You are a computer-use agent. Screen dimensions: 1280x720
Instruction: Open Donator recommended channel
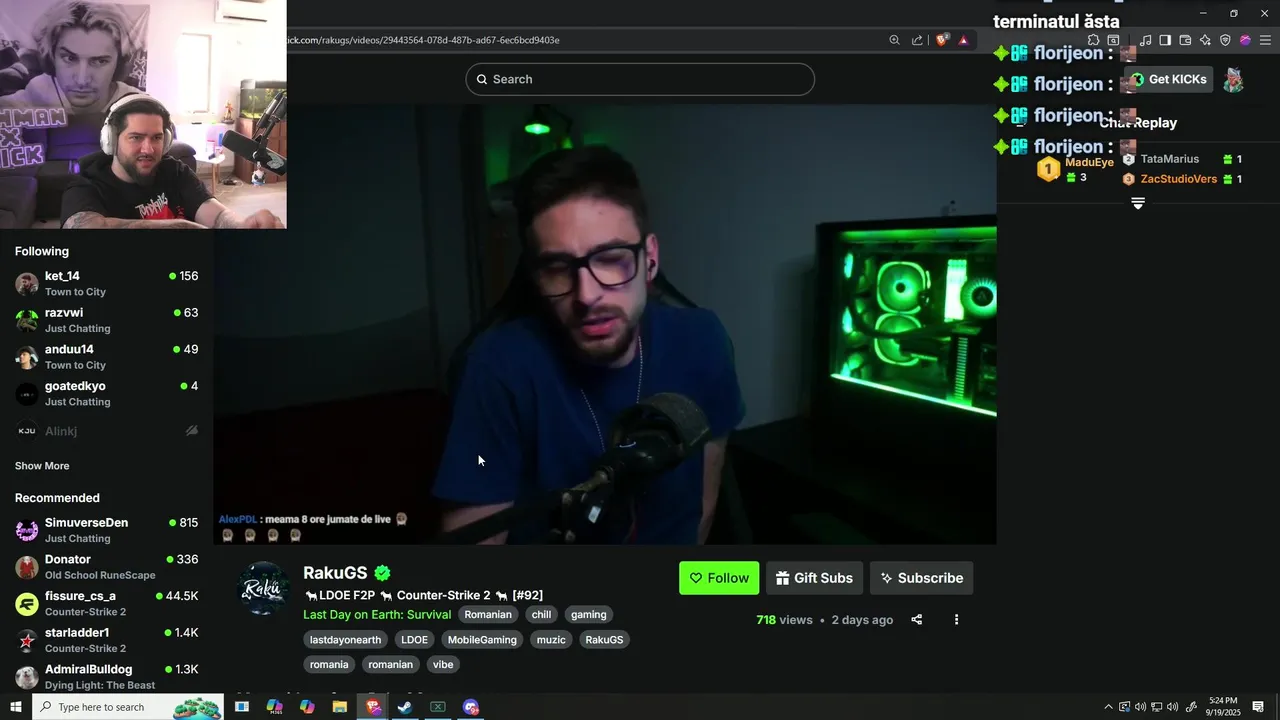(106, 567)
